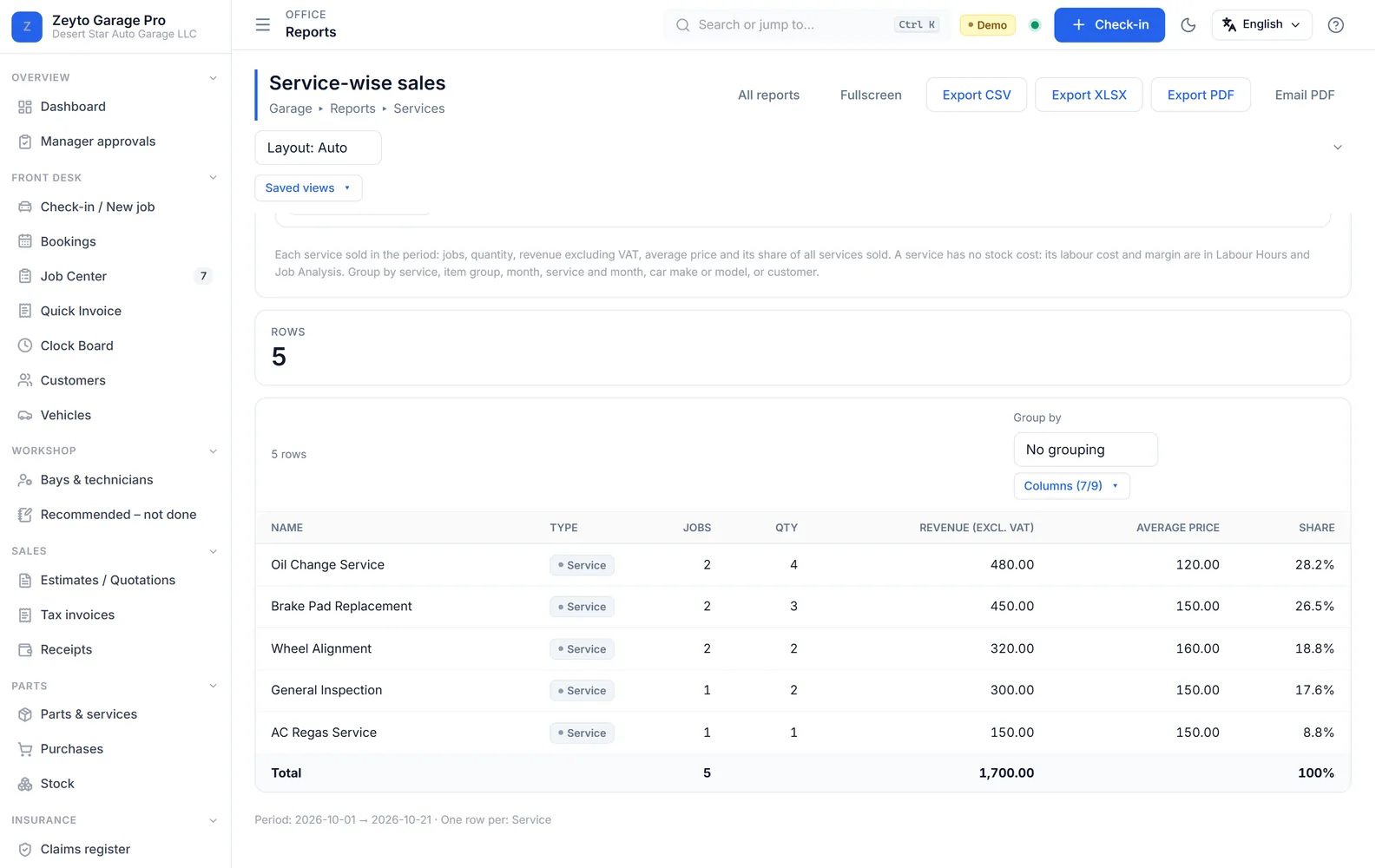
Task: Click the Demo badge
Action: point(987,25)
